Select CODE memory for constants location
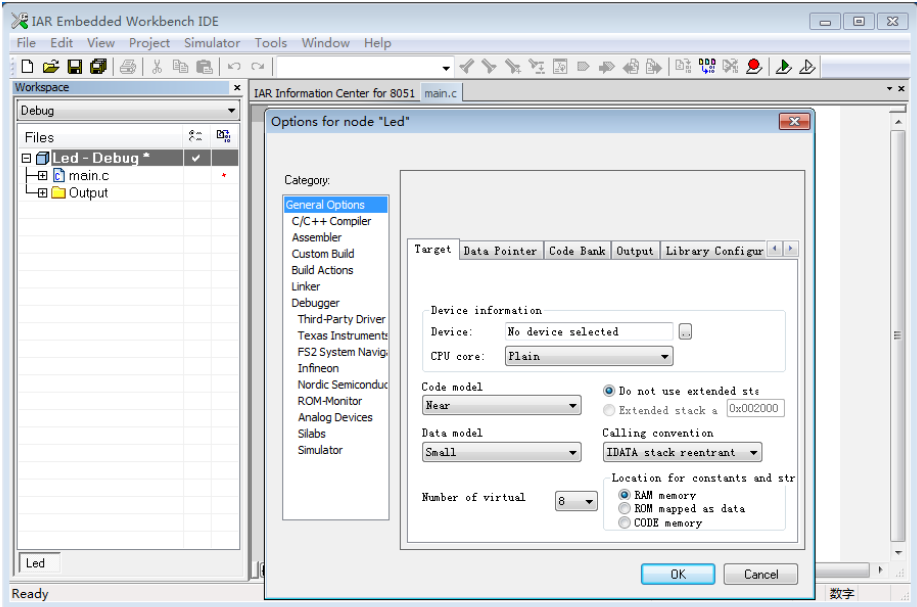The height and width of the screenshot is (607, 917). 625,522
